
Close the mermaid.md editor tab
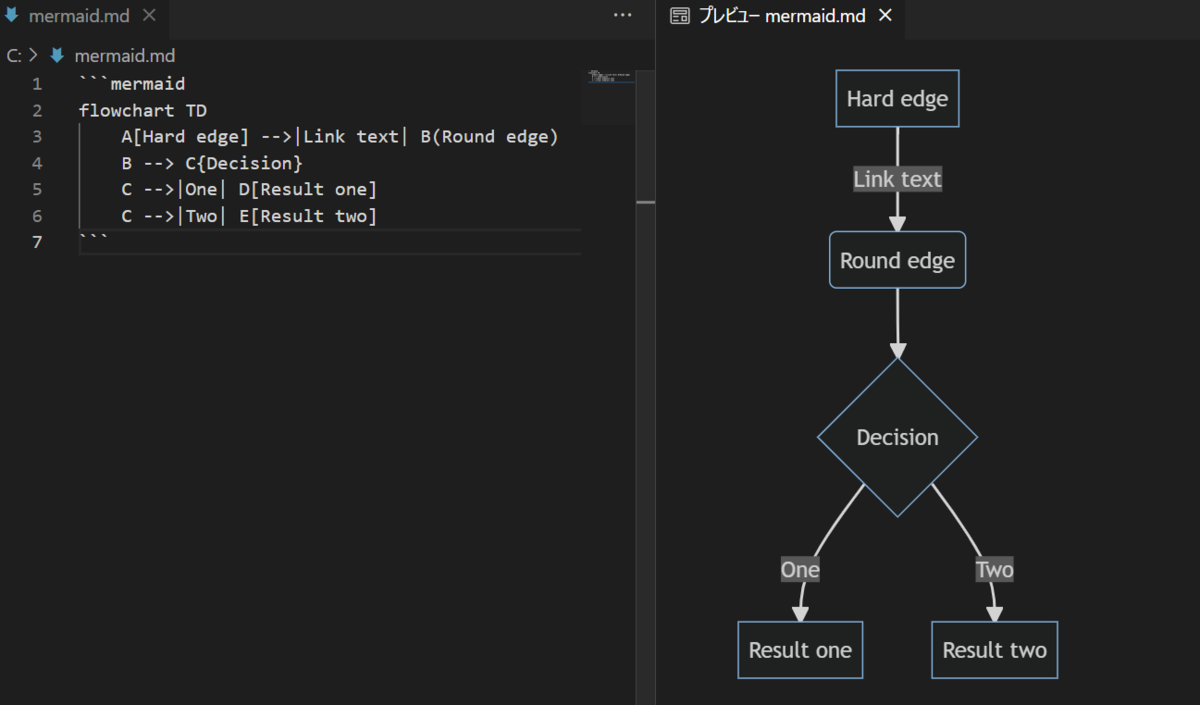point(149,16)
